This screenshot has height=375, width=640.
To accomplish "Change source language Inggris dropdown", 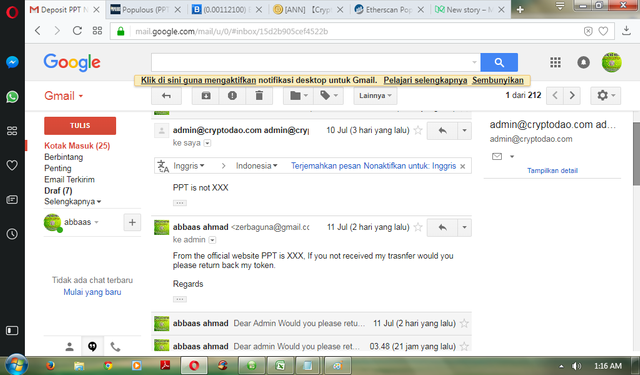I will (x=189, y=166).
